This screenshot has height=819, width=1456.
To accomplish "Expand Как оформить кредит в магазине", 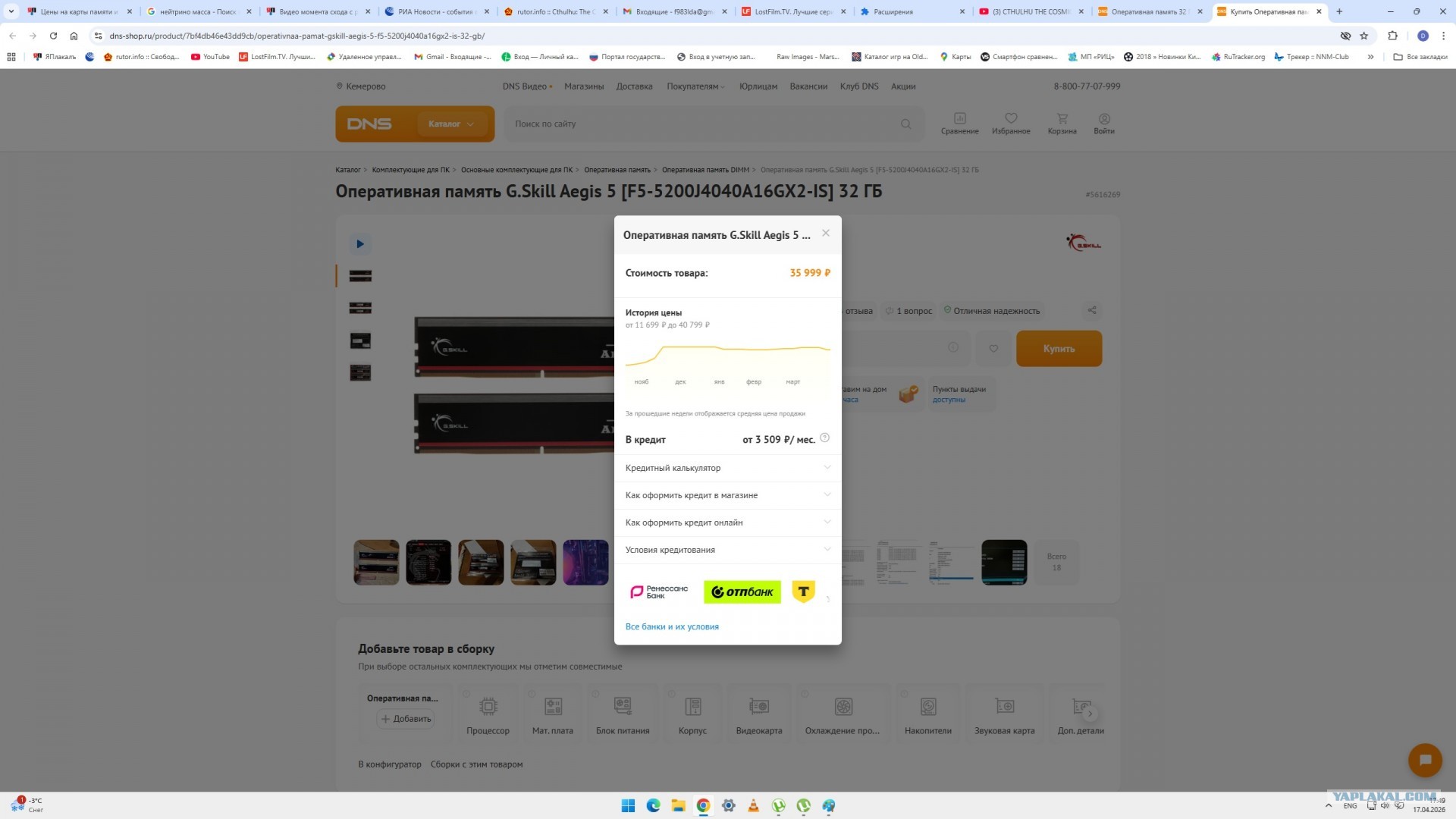I will [727, 495].
